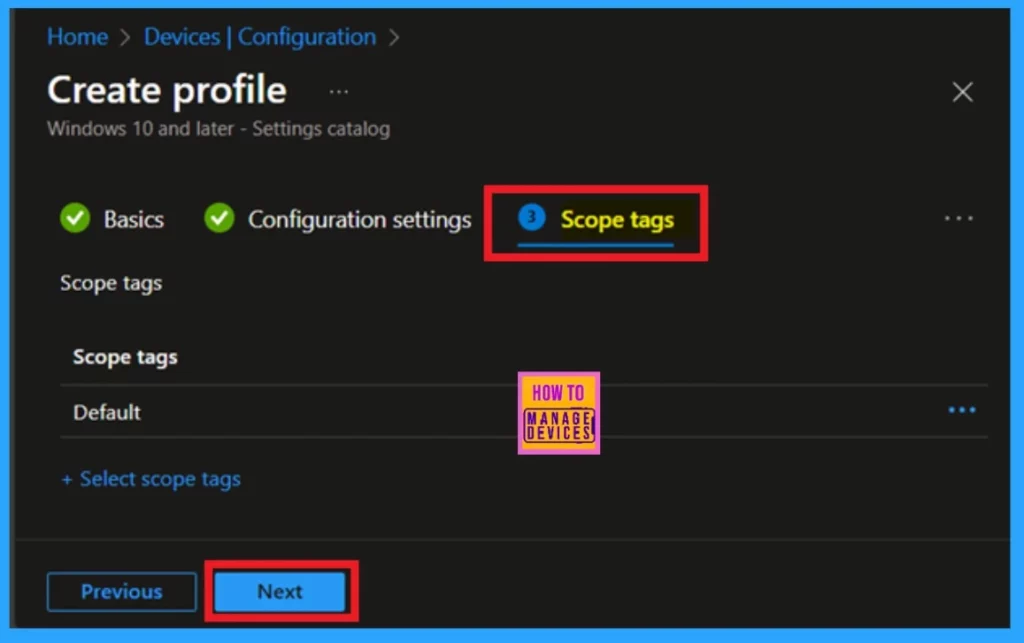Screen dimensions: 1024x643
Task: Select the Scope tags step tab
Action: (x=596, y=220)
